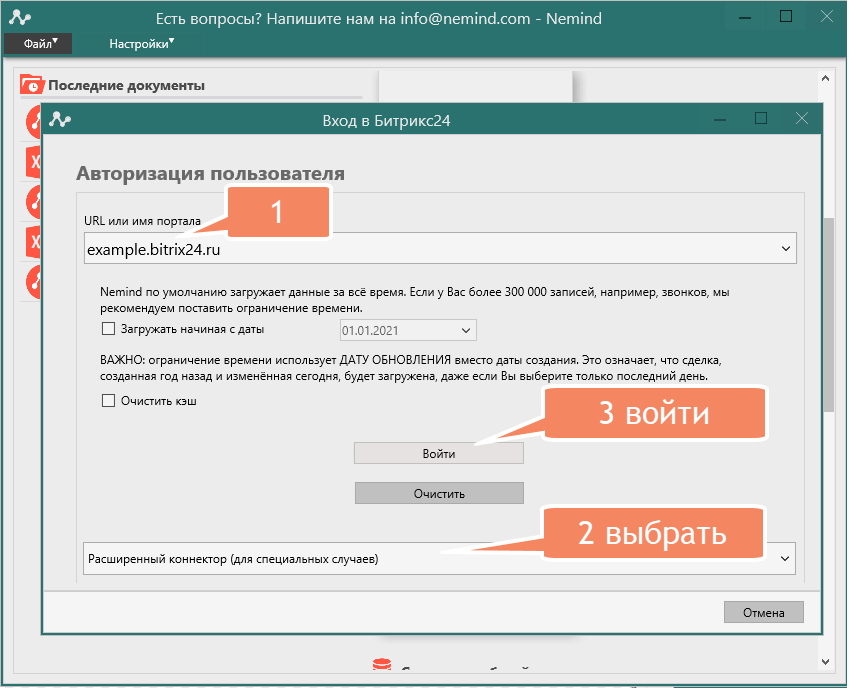Screen dimensions: 849x688
Task: Click the Последние документы heading
Action: tap(126, 86)
